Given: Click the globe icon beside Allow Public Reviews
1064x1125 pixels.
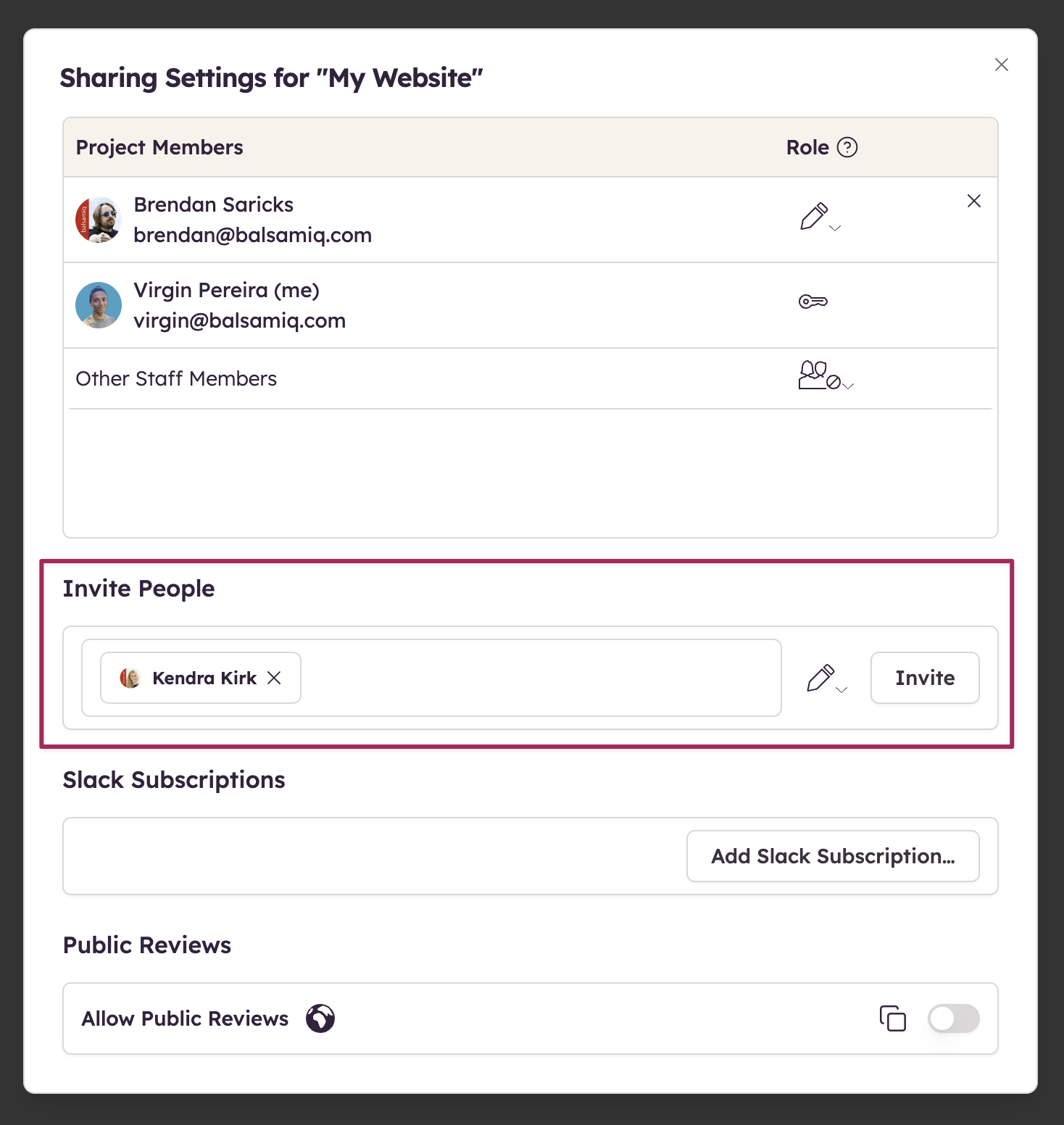Looking at the screenshot, I should point(320,1018).
